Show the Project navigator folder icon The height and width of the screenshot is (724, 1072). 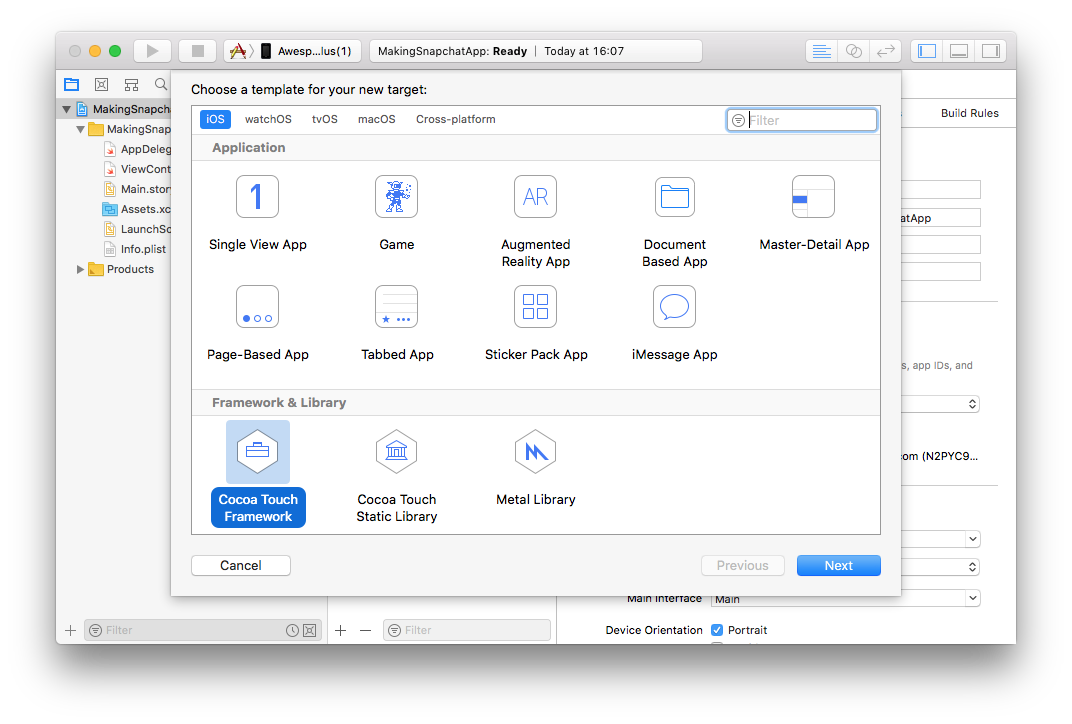click(72, 85)
